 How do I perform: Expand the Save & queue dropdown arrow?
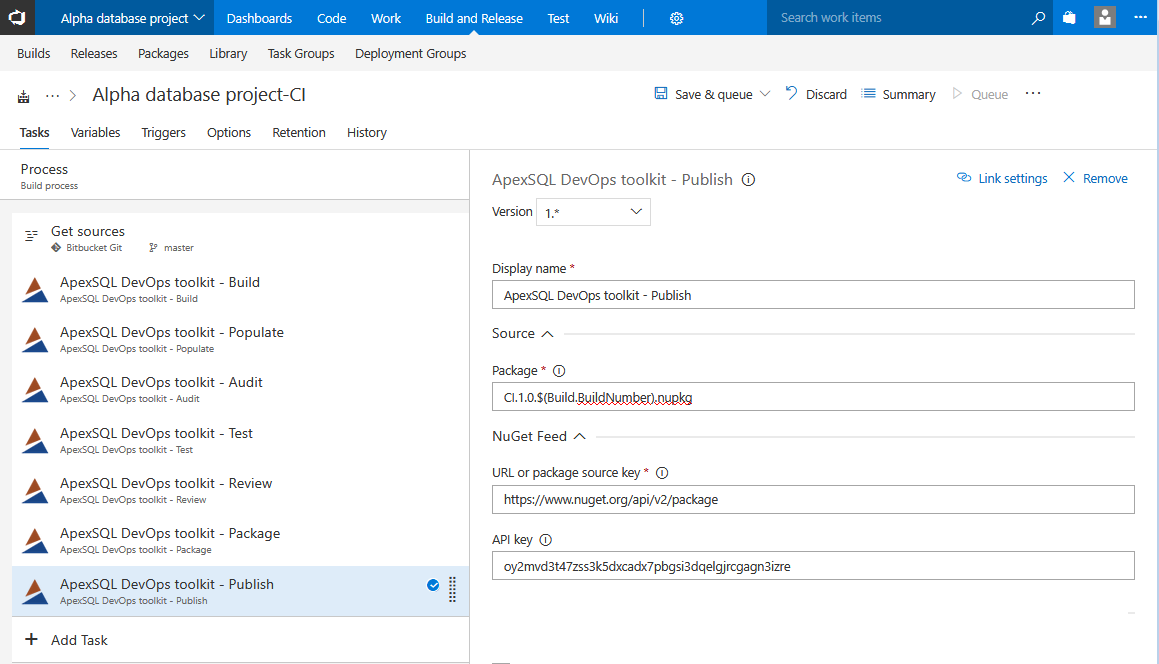pos(765,93)
